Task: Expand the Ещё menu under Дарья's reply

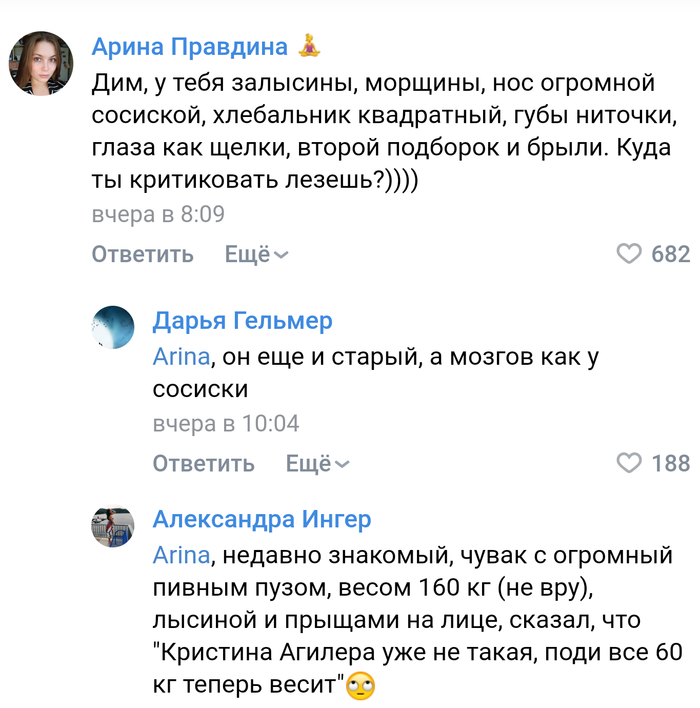Action: point(318,464)
